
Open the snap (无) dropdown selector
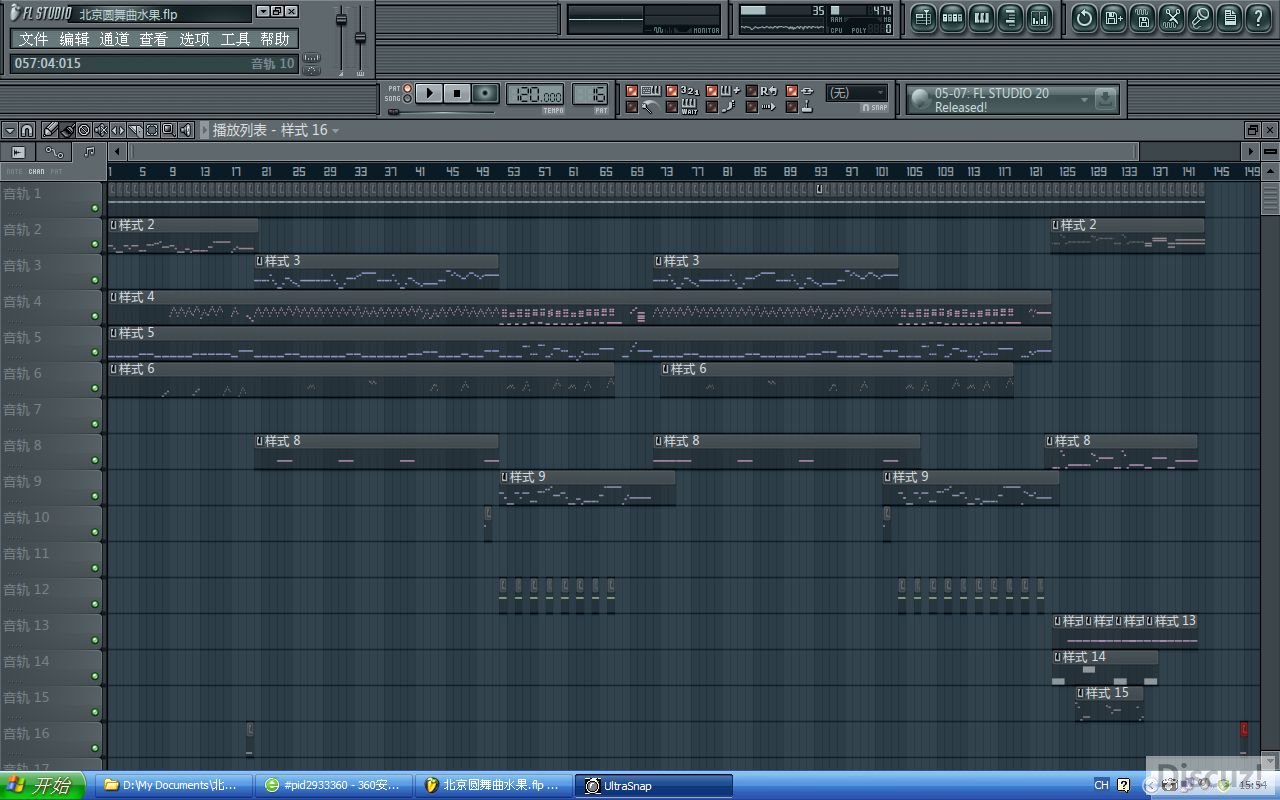pos(856,93)
